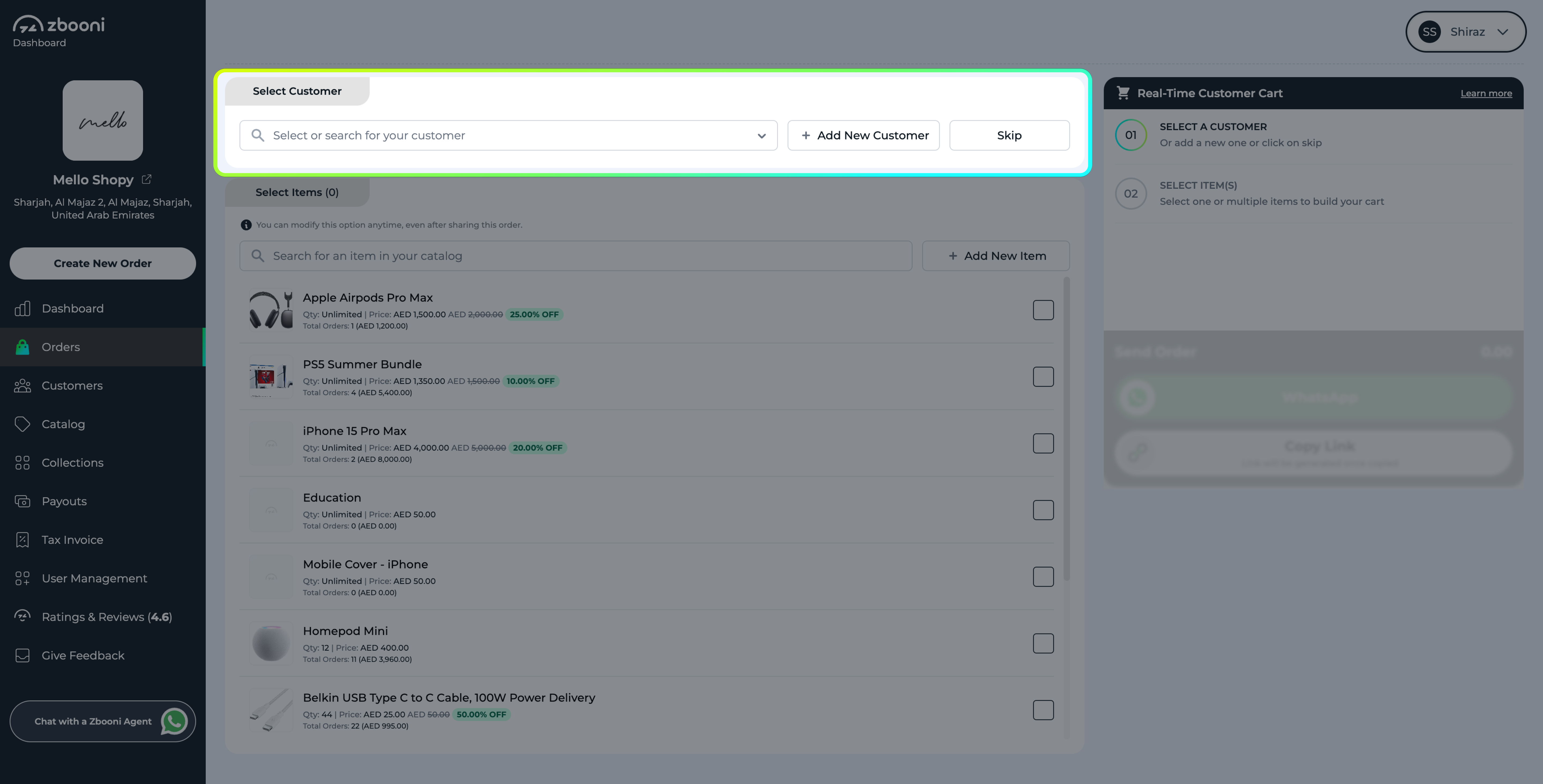Click the Catalog tag icon in sidebar

click(x=22, y=424)
